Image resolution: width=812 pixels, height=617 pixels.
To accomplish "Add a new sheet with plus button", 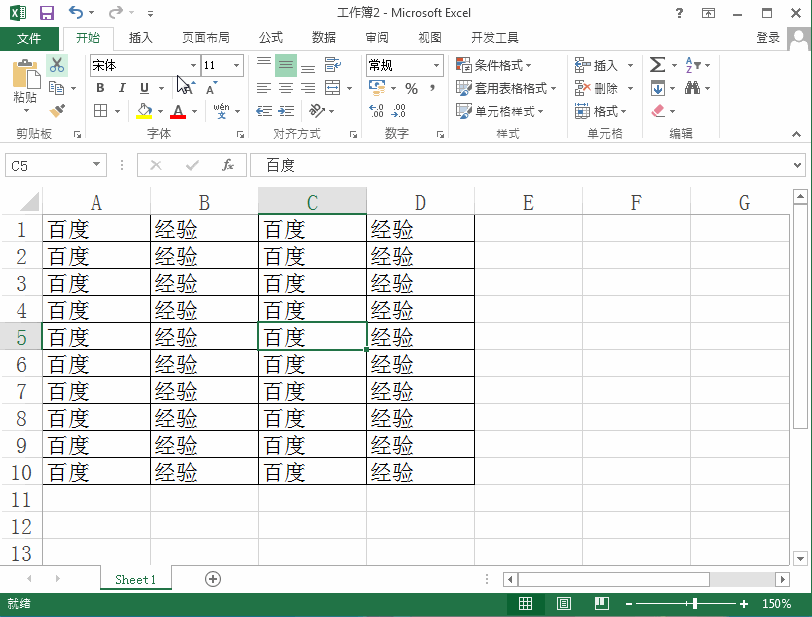I will point(213,579).
